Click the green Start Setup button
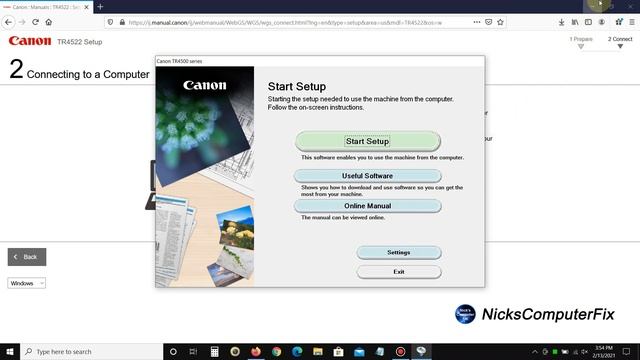Viewport: 640px width, 360px height. click(367, 141)
